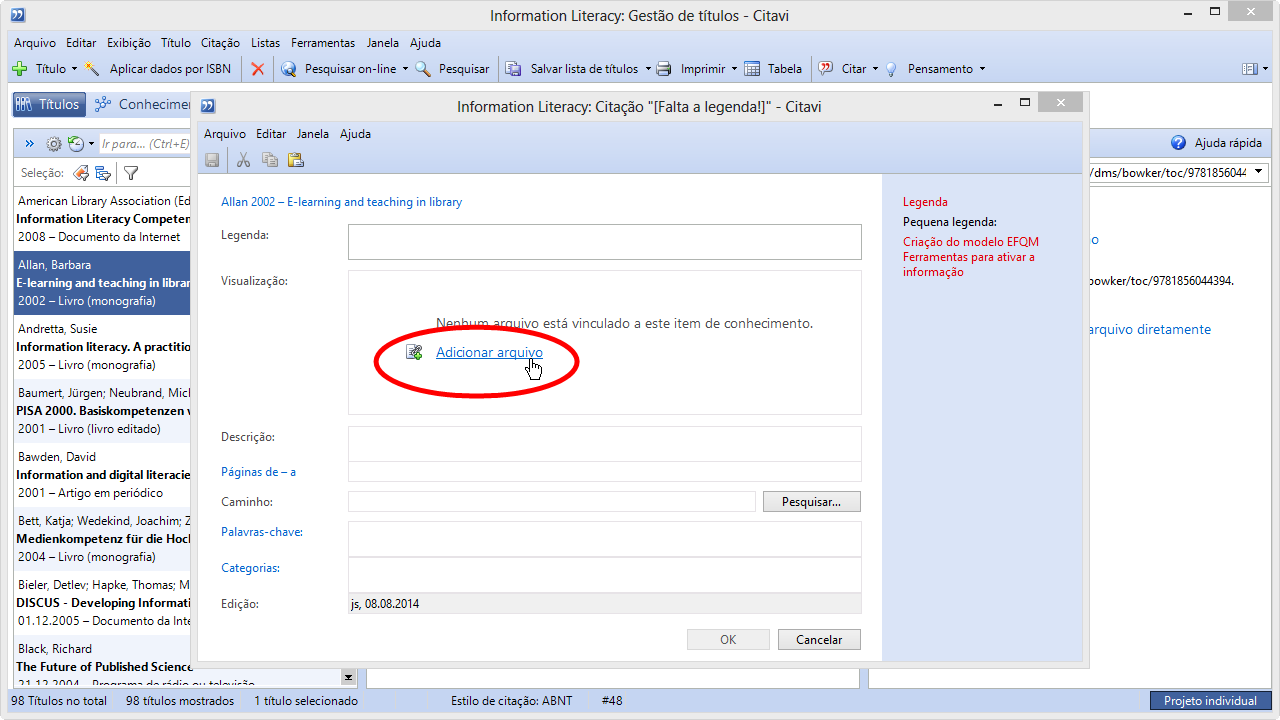
Task: Click the gear settings icon in titles panel
Action: 54,144
